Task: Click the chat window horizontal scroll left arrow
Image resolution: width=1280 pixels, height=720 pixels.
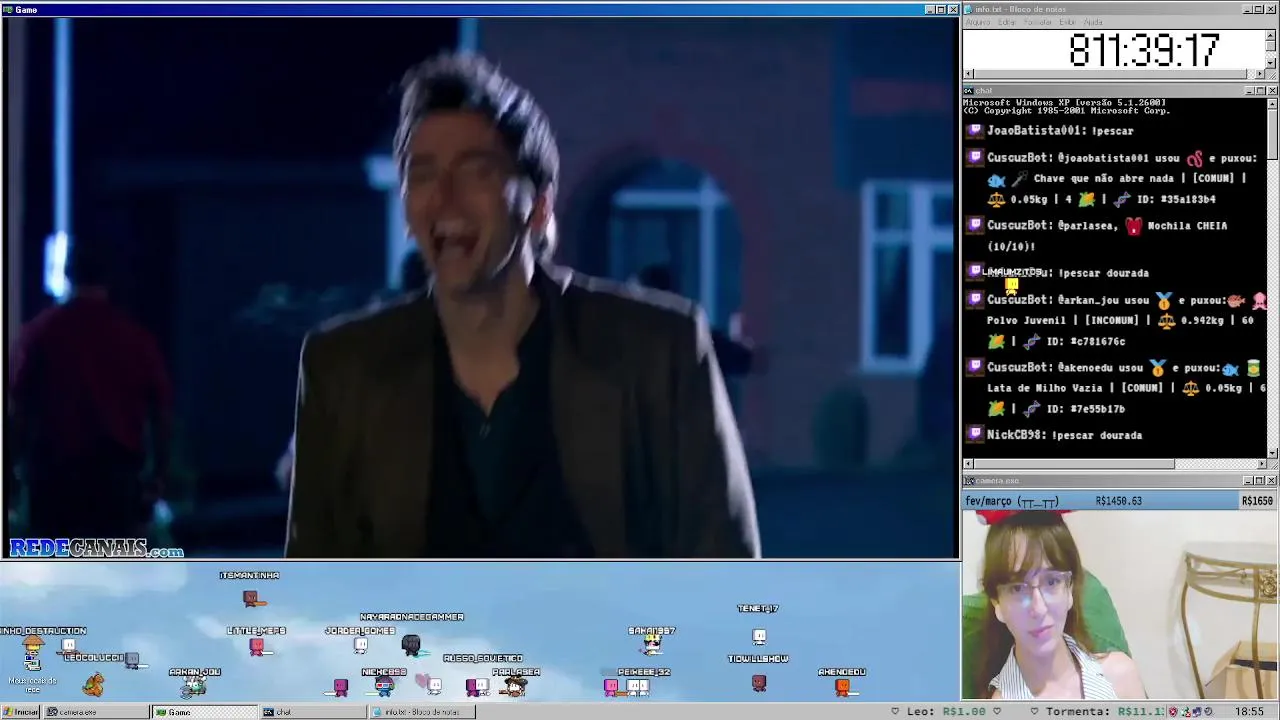Action: click(968, 464)
